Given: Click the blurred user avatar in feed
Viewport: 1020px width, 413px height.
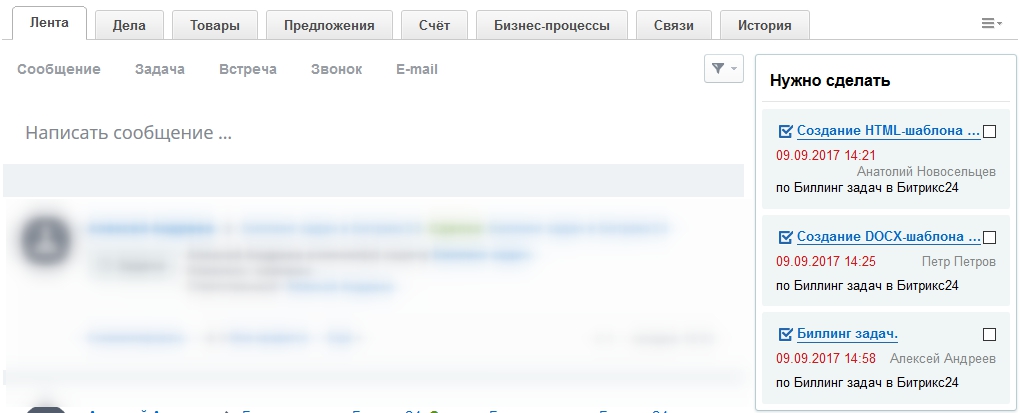Looking at the screenshot, I should tap(46, 240).
